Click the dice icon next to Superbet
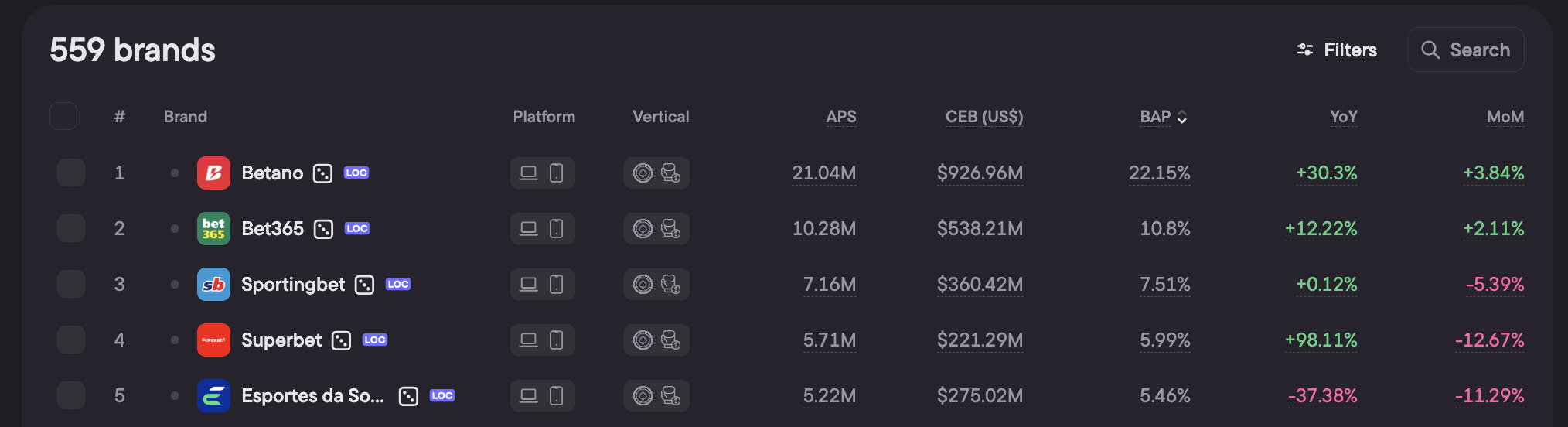 tap(341, 340)
